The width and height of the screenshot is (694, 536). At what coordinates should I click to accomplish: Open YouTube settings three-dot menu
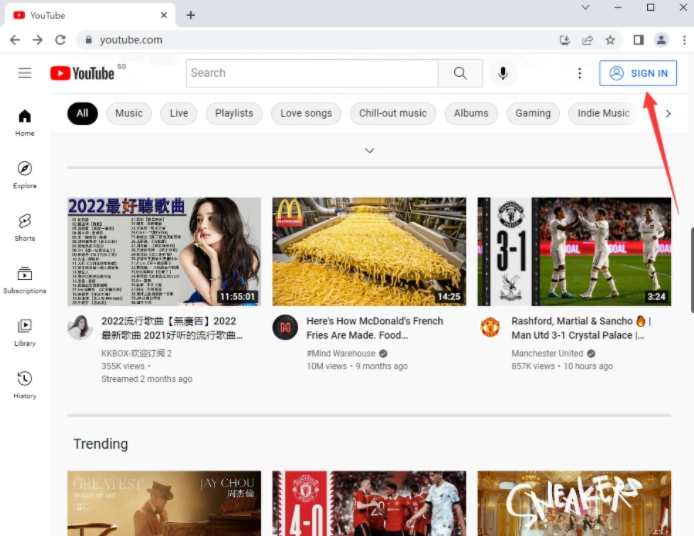[579, 73]
